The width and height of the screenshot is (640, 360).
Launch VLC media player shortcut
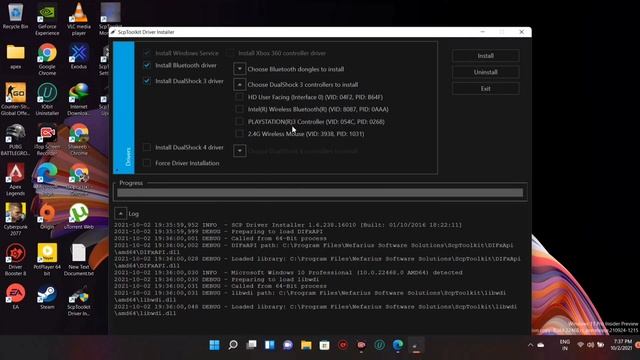click(x=79, y=19)
